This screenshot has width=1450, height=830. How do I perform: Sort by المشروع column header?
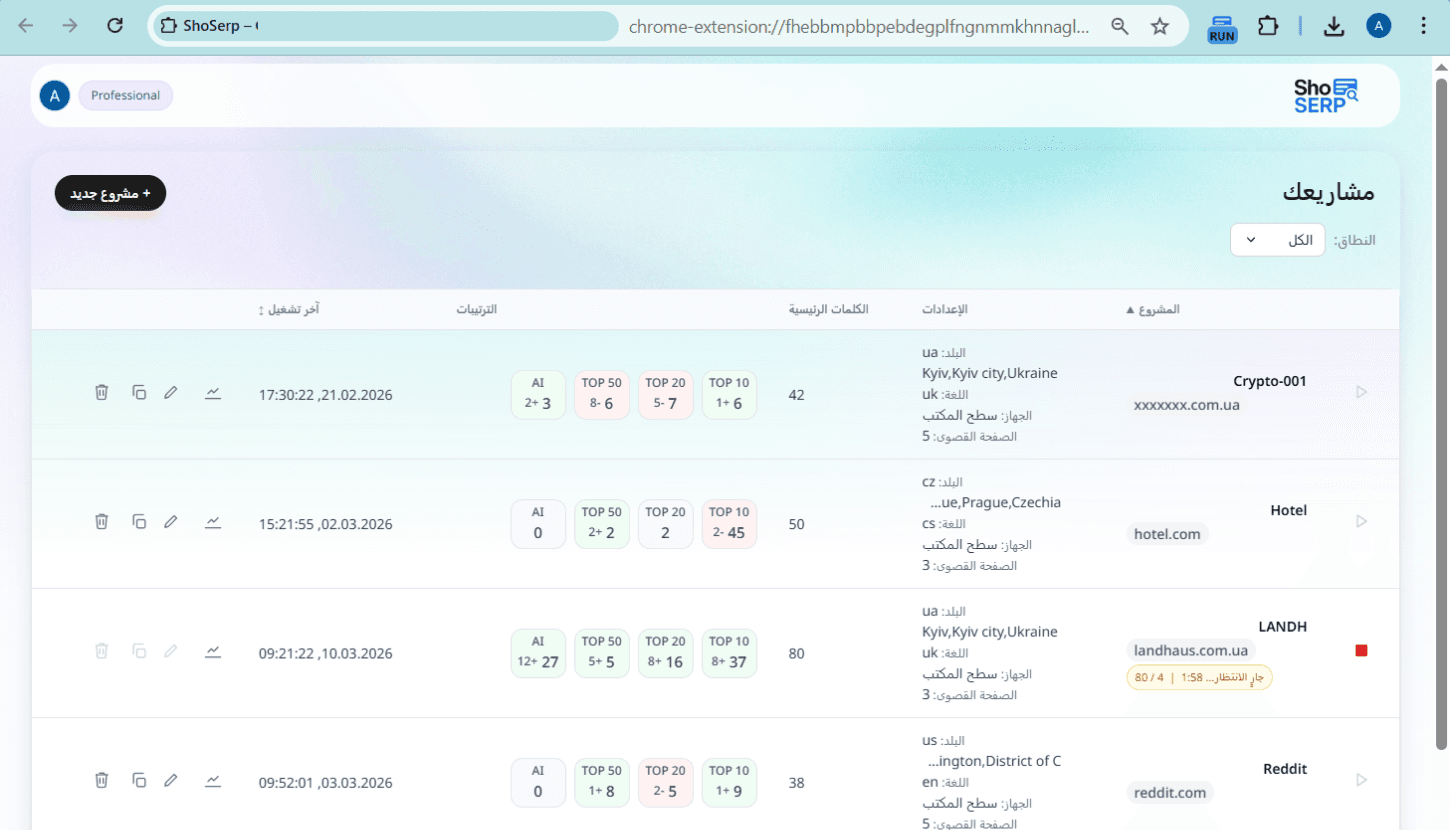1153,310
